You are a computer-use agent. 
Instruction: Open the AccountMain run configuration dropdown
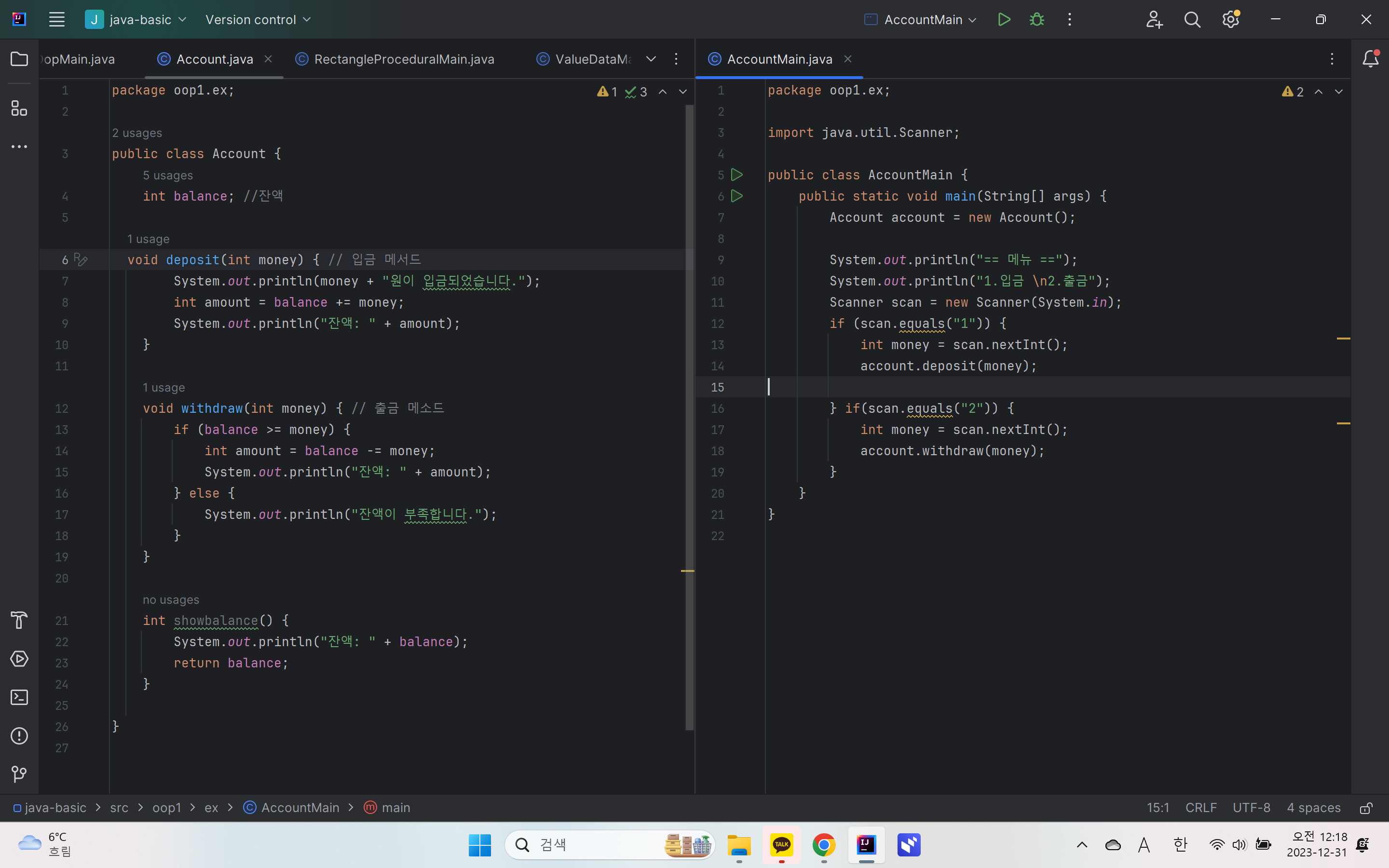920,19
